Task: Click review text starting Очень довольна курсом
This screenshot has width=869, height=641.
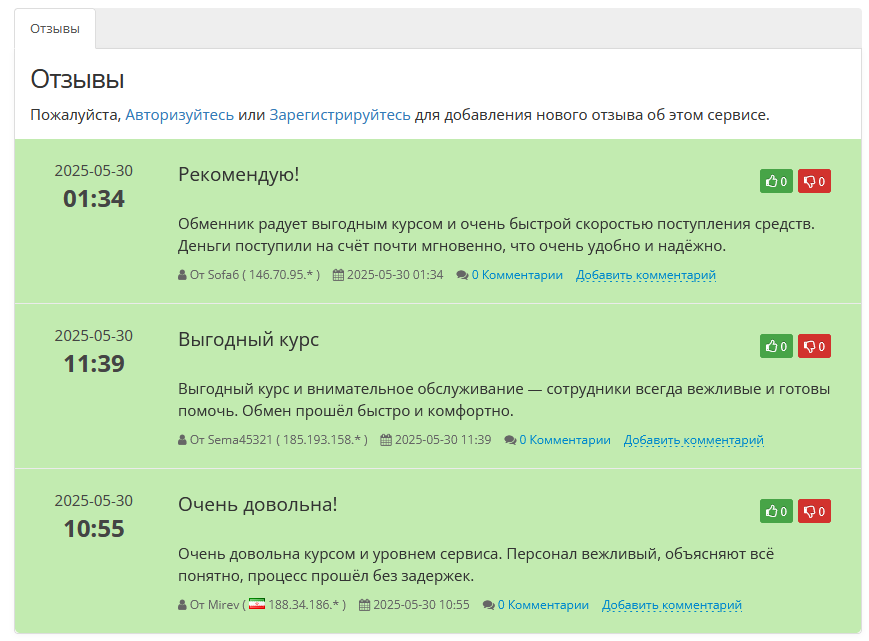Action: [x=476, y=565]
